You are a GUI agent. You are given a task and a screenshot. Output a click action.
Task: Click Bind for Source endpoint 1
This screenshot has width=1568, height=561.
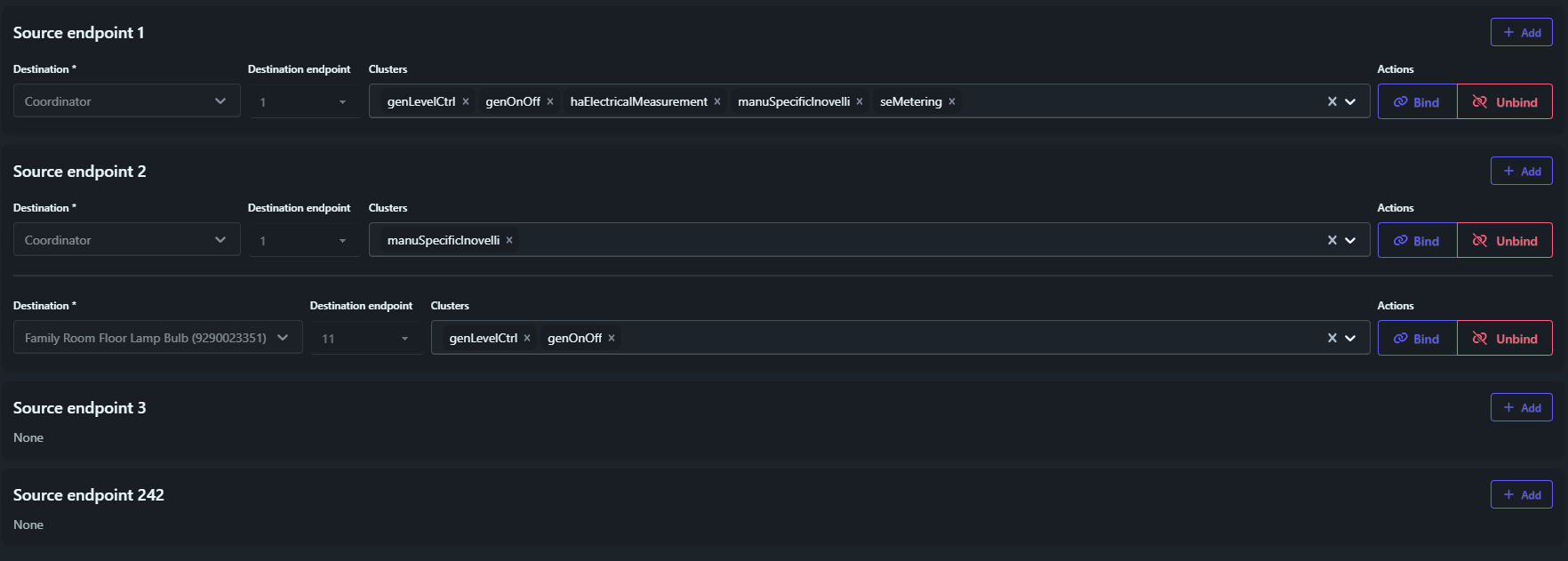tap(1417, 102)
